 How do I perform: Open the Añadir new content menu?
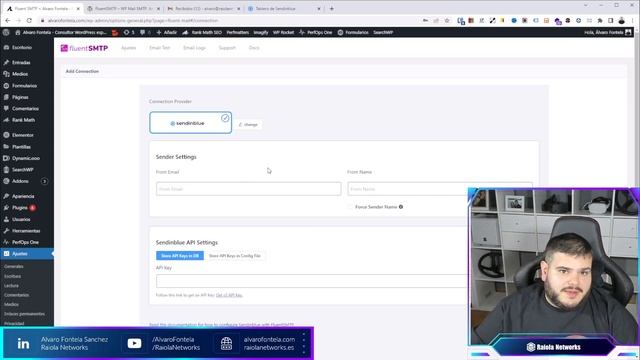[x=167, y=32]
